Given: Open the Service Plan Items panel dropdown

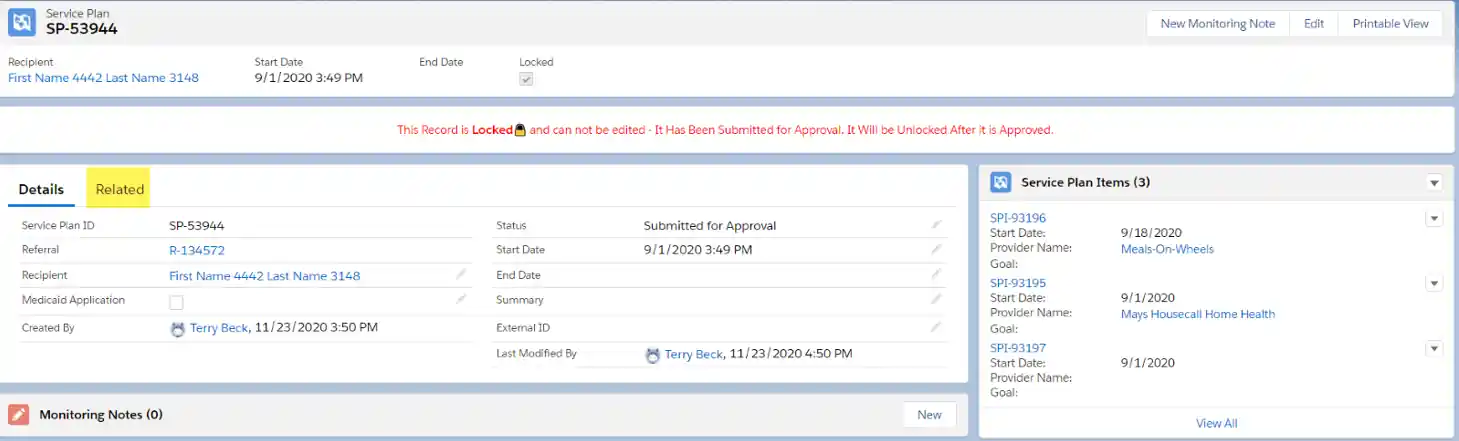Looking at the screenshot, I should click(x=1434, y=183).
